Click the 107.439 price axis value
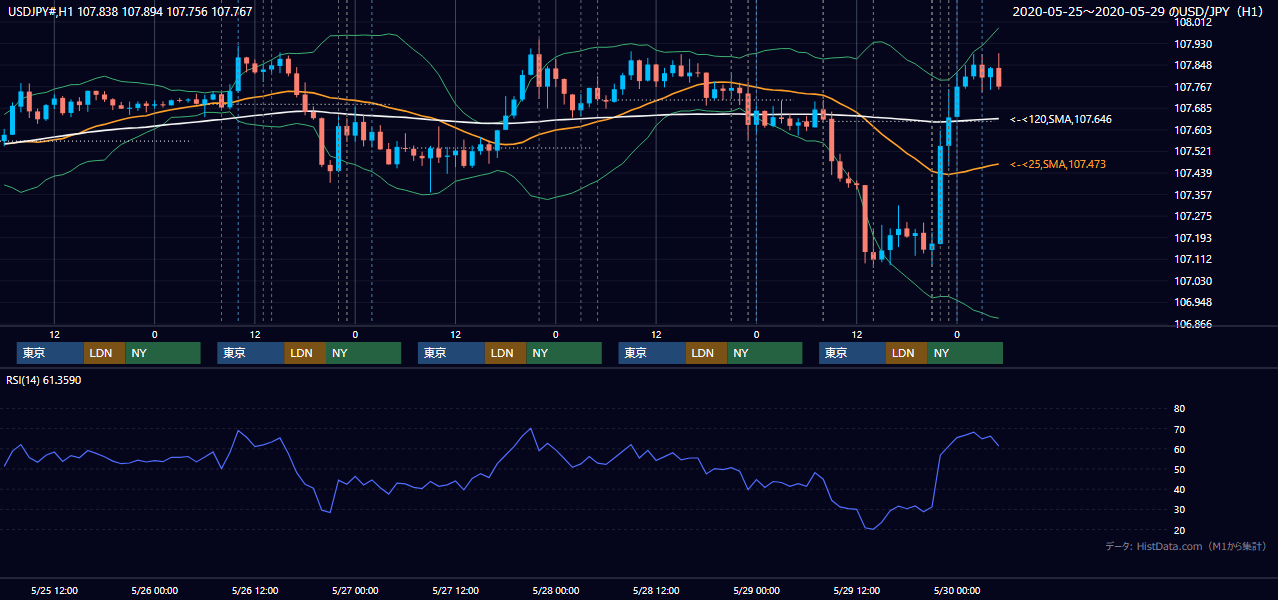Image resolution: width=1278 pixels, height=600 pixels. tap(1192, 173)
